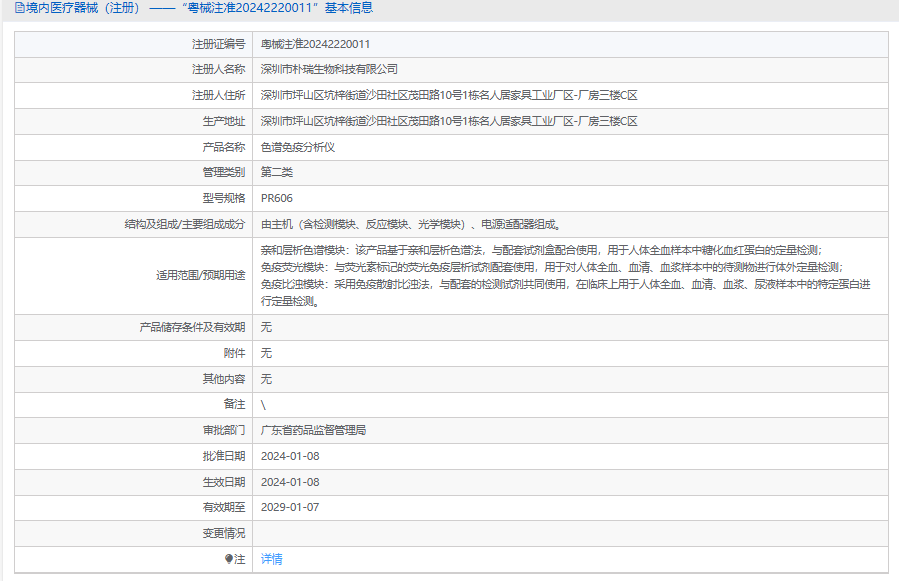Select product name 色谱免疫分析仪
Viewport: 899px width, 581px height.
point(298,147)
